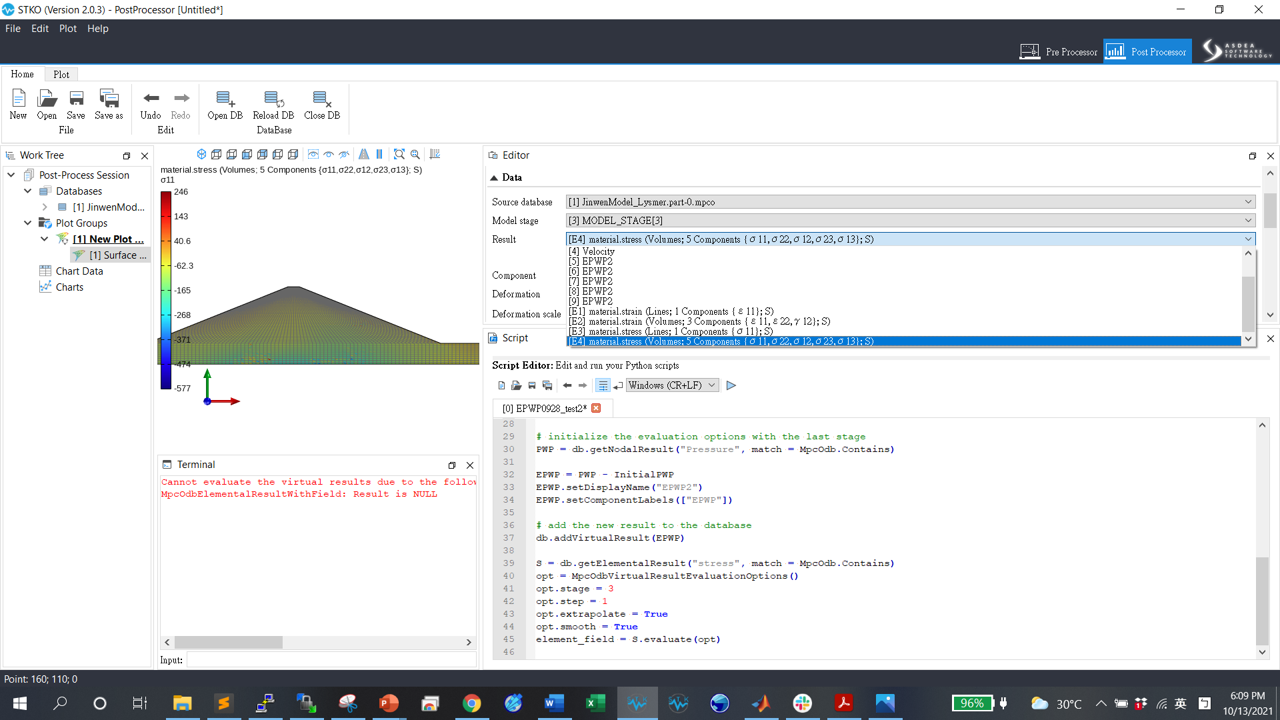Select the Post Processor mode button
The height and width of the screenshot is (720, 1280).
[1147, 52]
